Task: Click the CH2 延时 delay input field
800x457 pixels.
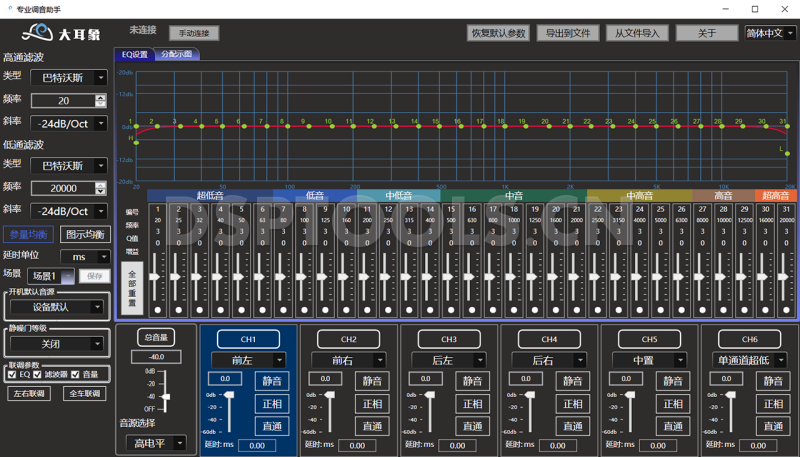Action: 357,446
